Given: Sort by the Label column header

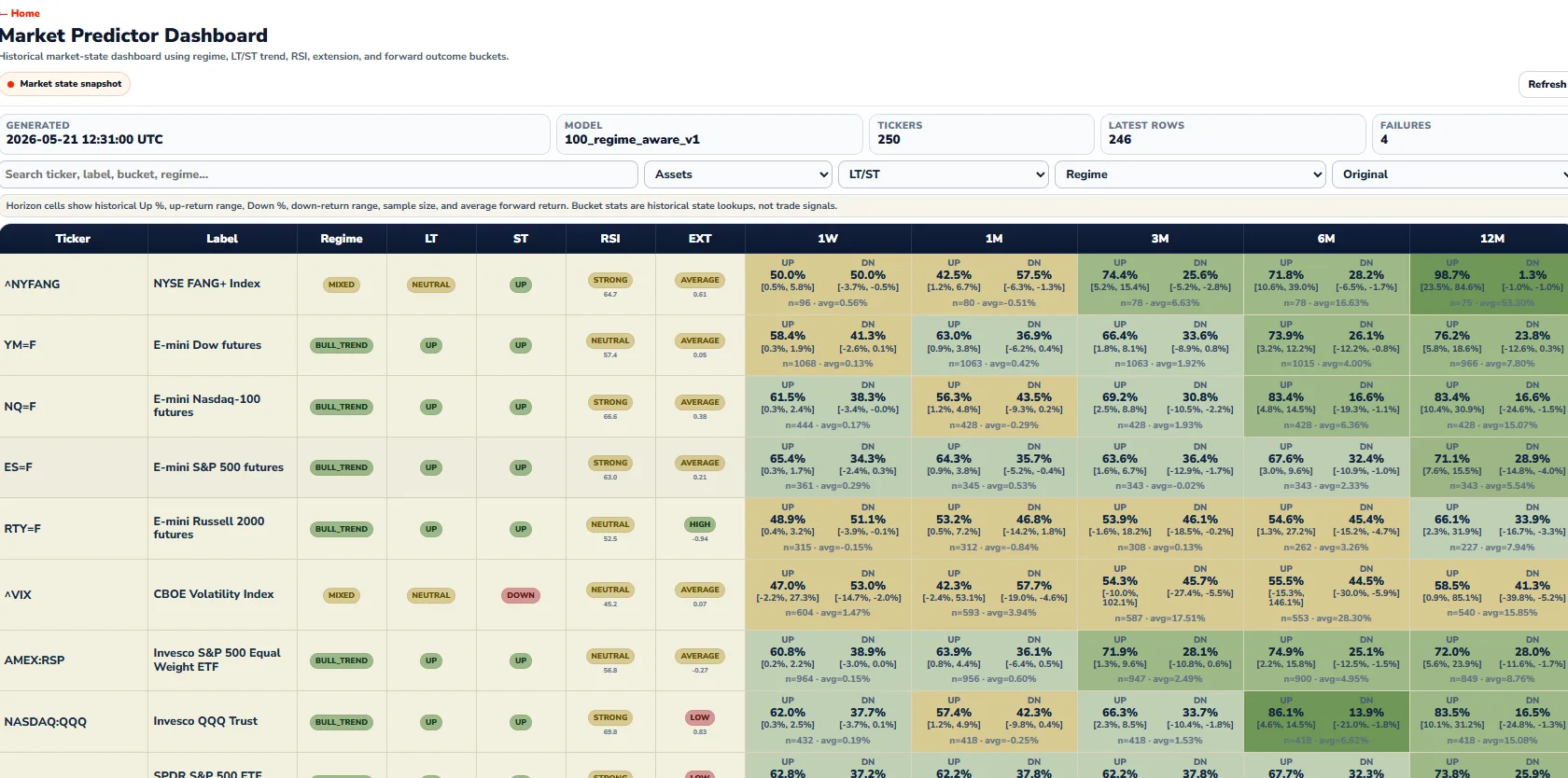Looking at the screenshot, I should pos(222,239).
